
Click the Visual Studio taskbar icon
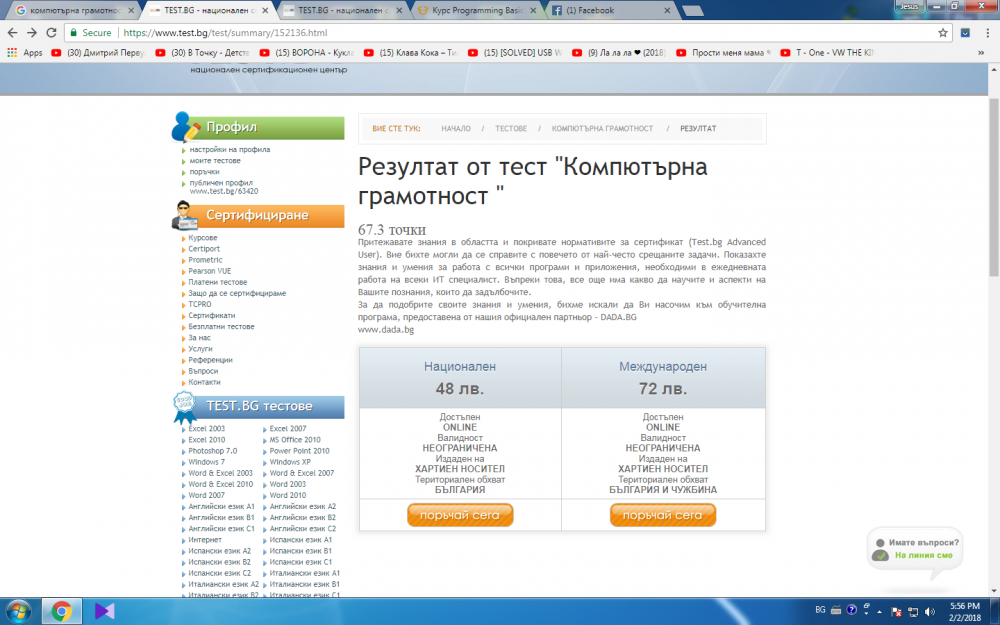tap(104, 611)
